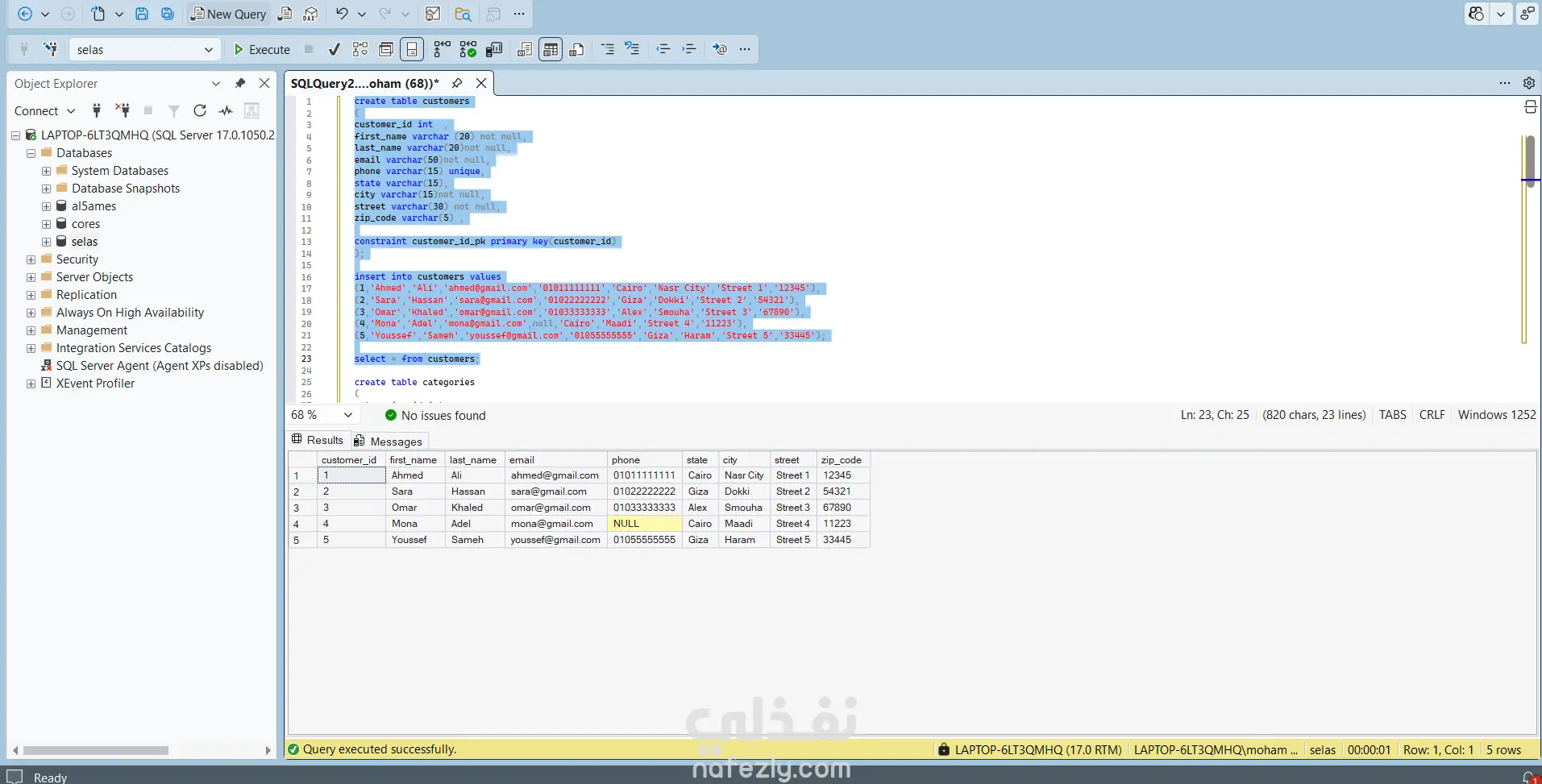Expand the selas database node
Screen dimensions: 1542x784
coord(46,242)
